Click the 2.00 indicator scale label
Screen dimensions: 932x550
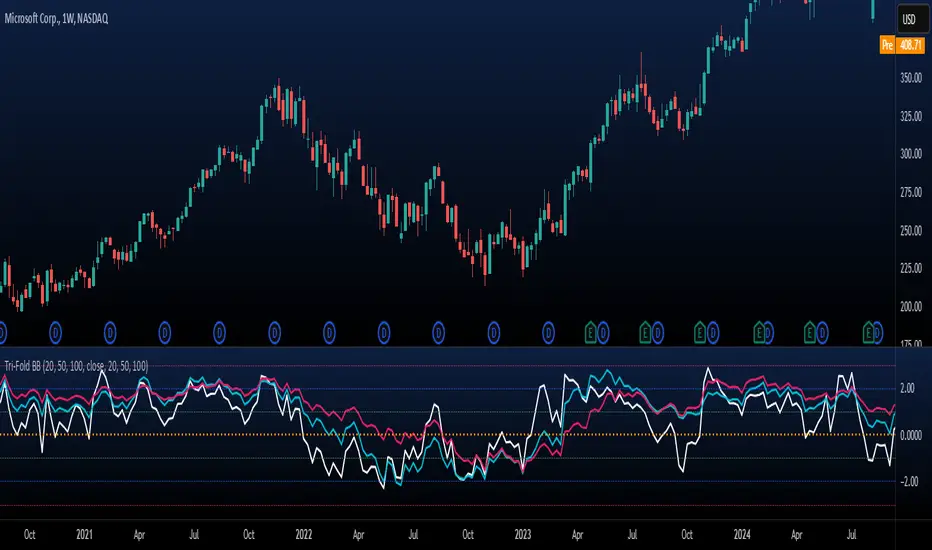tap(908, 388)
